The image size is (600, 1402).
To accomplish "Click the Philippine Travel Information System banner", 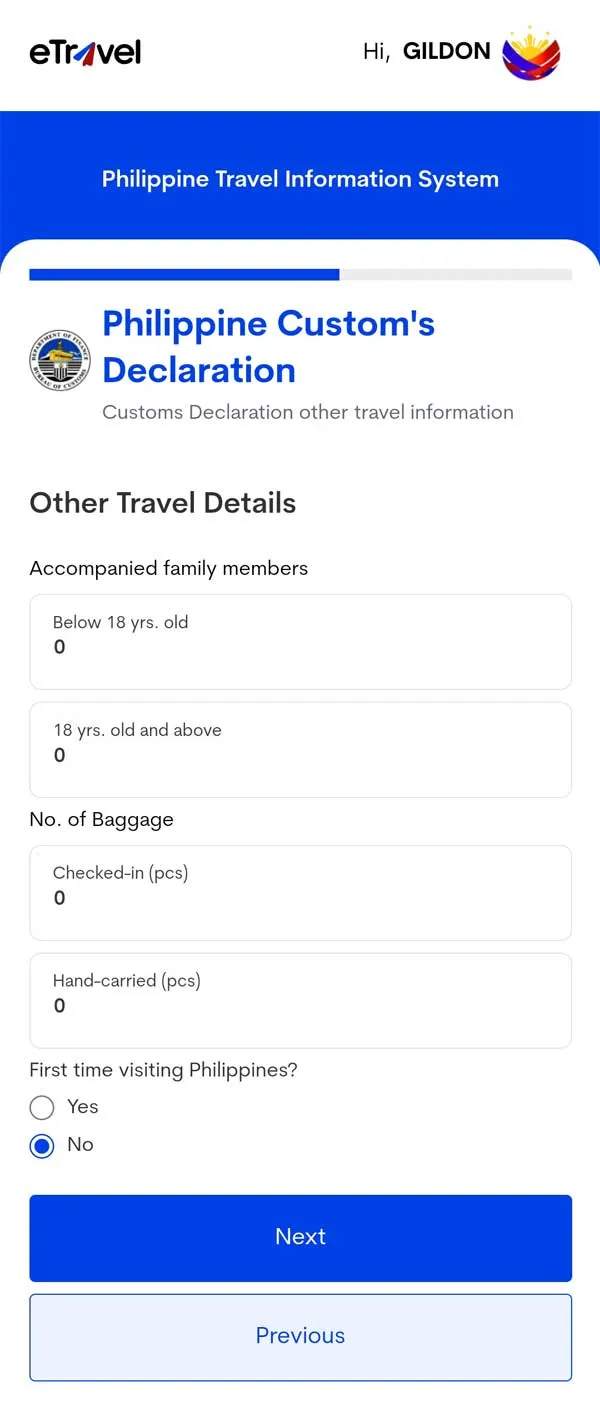I will [300, 179].
